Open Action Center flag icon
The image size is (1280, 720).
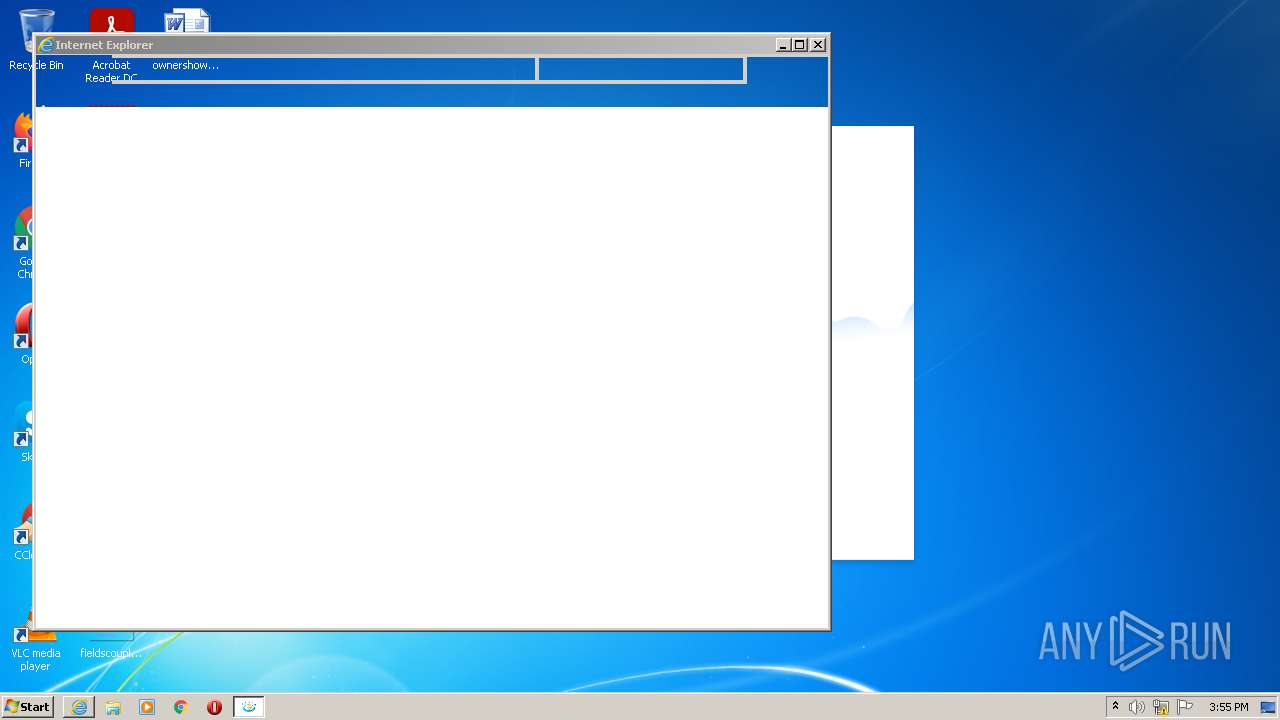[x=1185, y=707]
